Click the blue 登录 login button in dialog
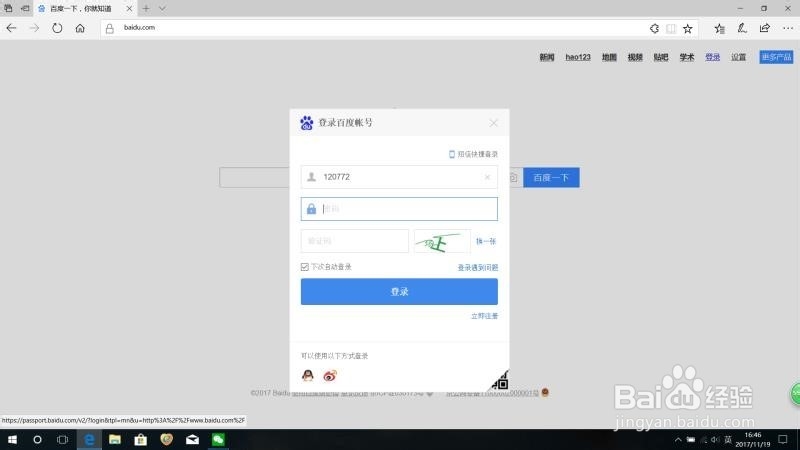The height and width of the screenshot is (450, 800). click(399, 292)
